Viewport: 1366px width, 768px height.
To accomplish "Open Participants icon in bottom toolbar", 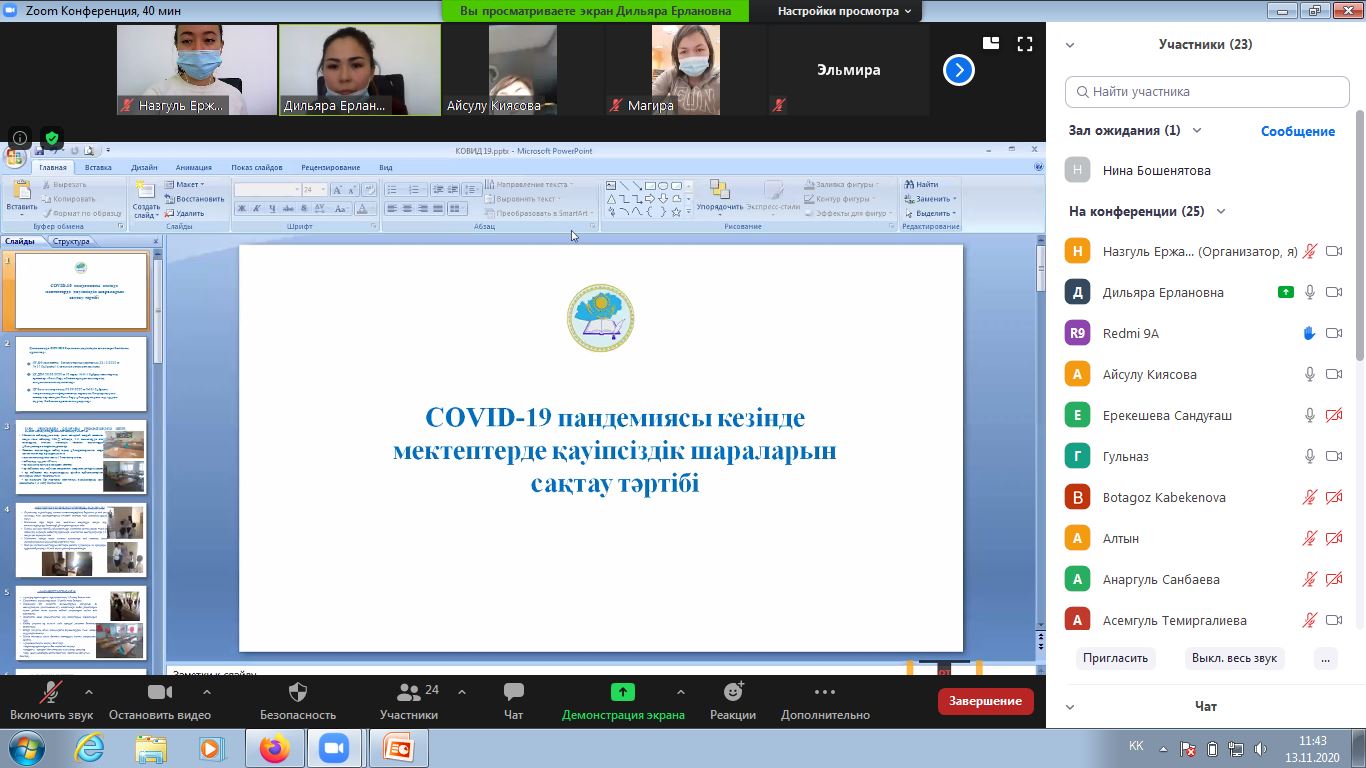I will 408,692.
